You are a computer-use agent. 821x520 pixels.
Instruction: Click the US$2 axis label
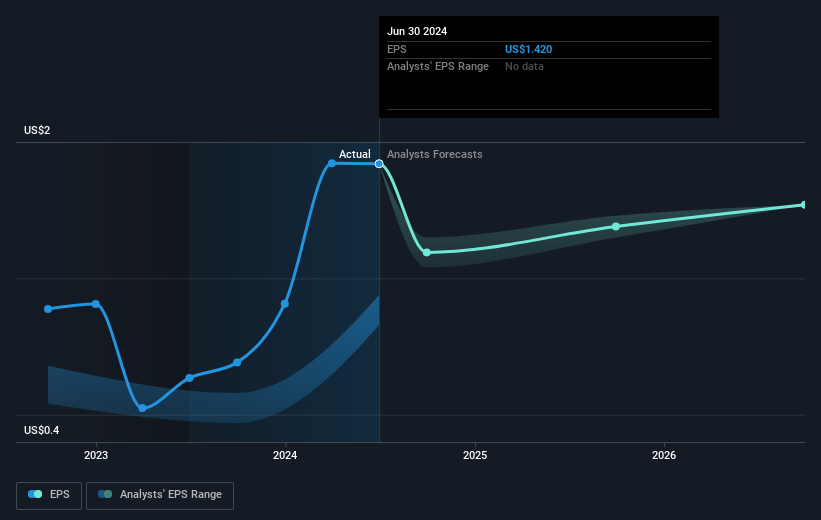click(37, 130)
